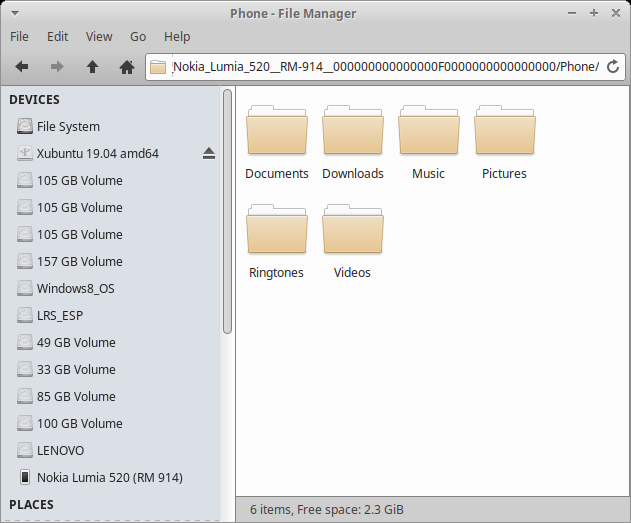Open the View menu
The height and width of the screenshot is (523, 631).
pyautogui.click(x=99, y=36)
